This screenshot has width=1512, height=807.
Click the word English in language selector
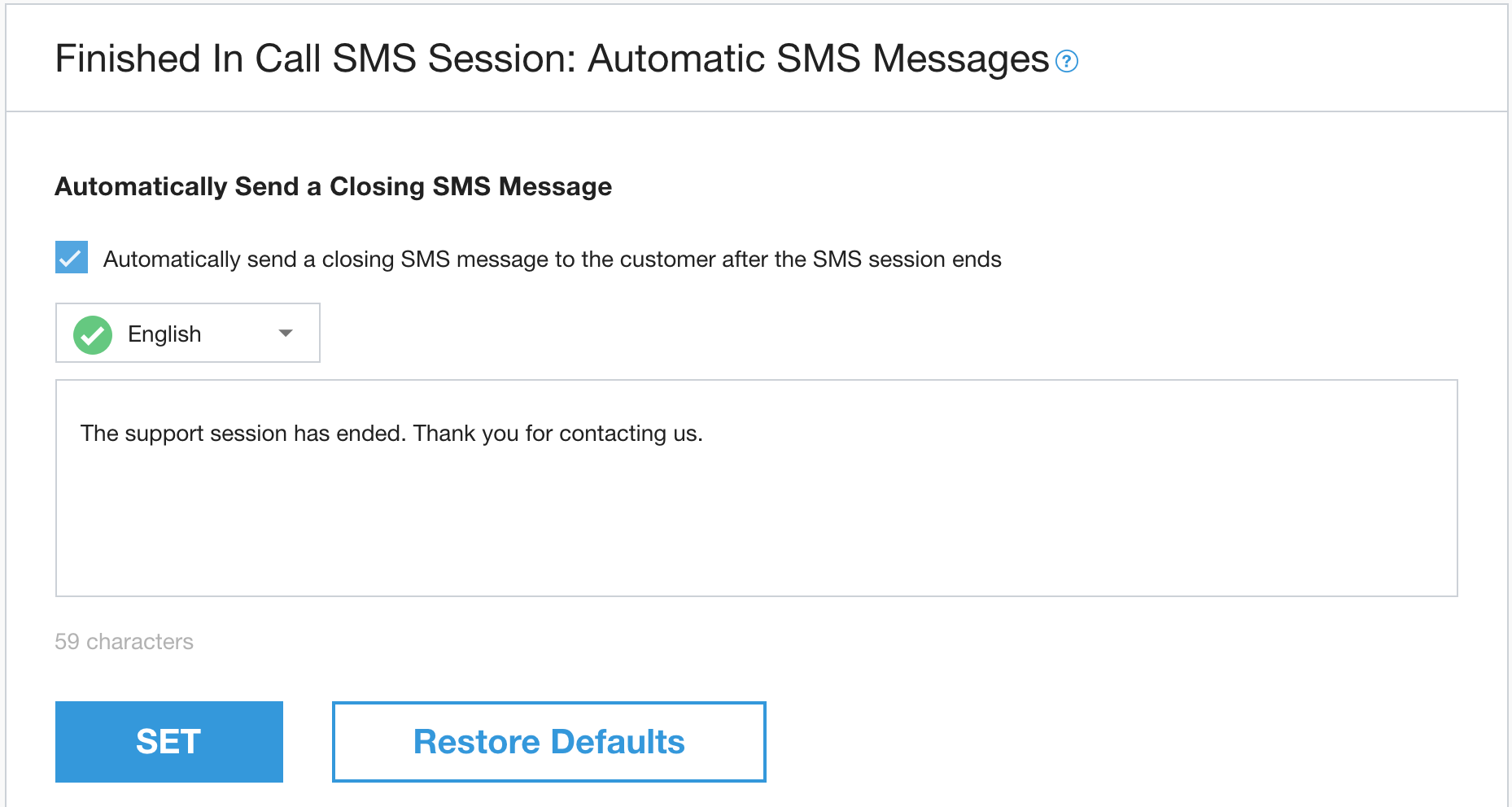pyautogui.click(x=164, y=334)
